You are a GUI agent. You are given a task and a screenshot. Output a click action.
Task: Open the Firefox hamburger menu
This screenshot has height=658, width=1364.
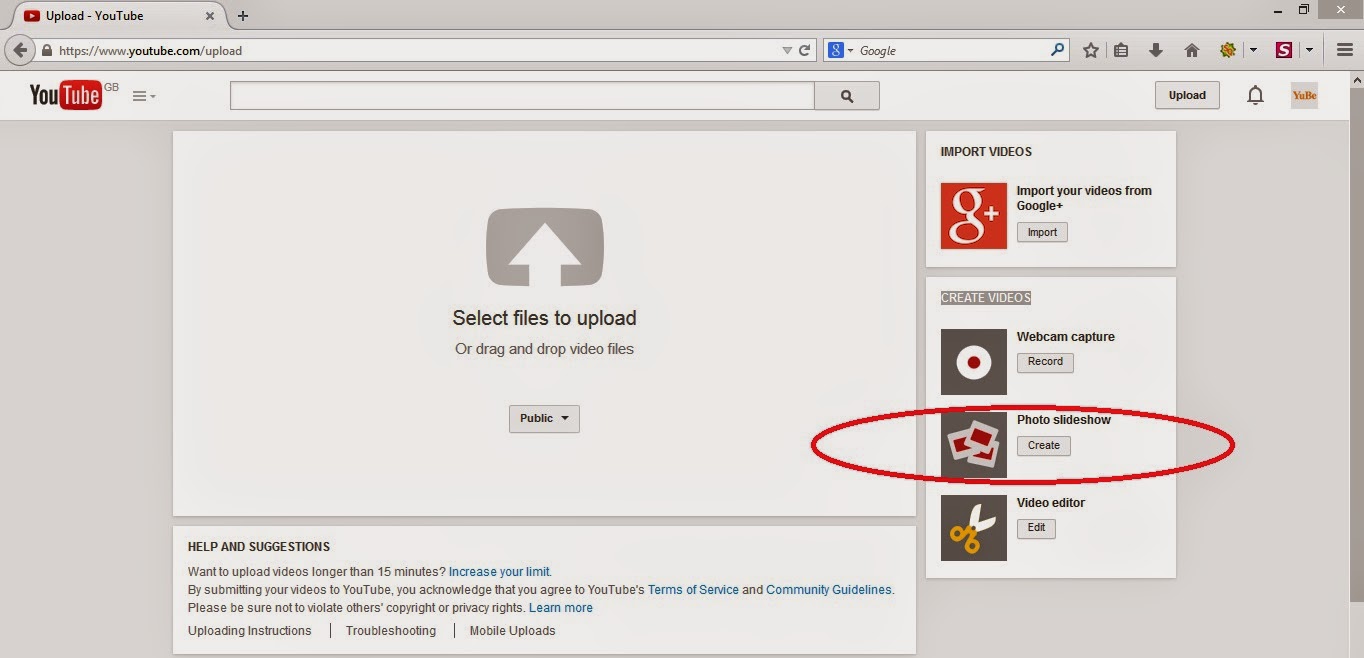point(1345,50)
